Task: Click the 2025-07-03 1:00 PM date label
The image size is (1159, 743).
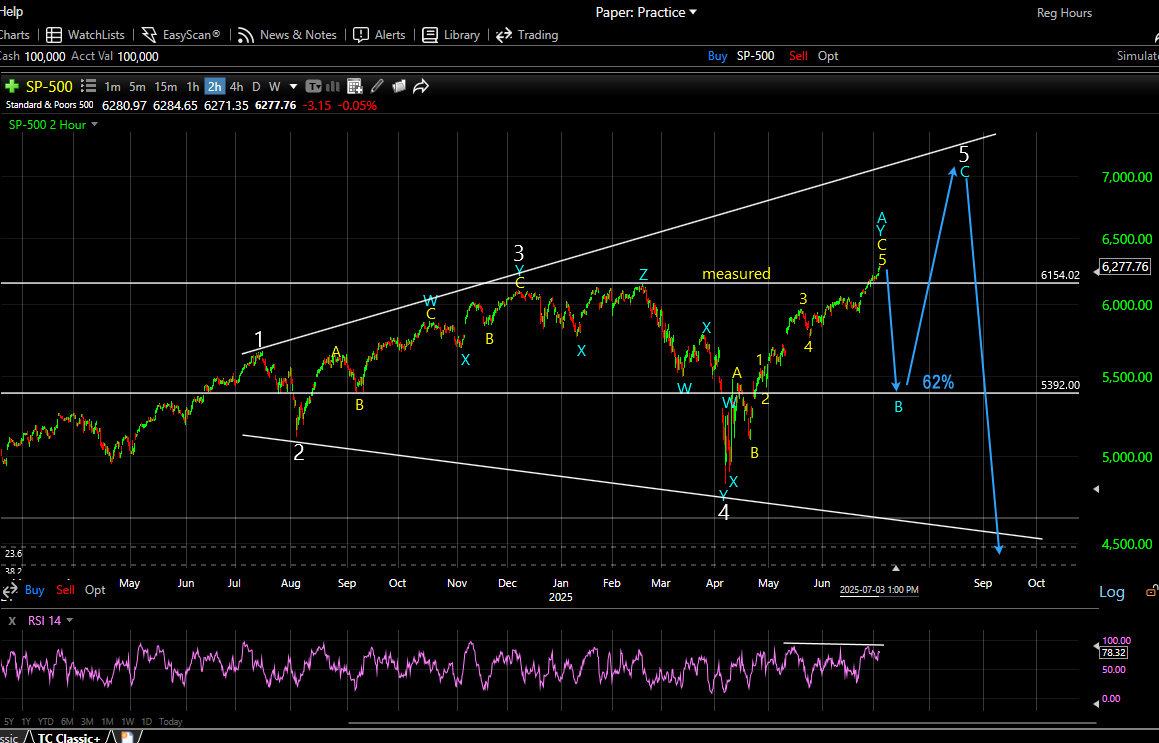Action: click(879, 590)
